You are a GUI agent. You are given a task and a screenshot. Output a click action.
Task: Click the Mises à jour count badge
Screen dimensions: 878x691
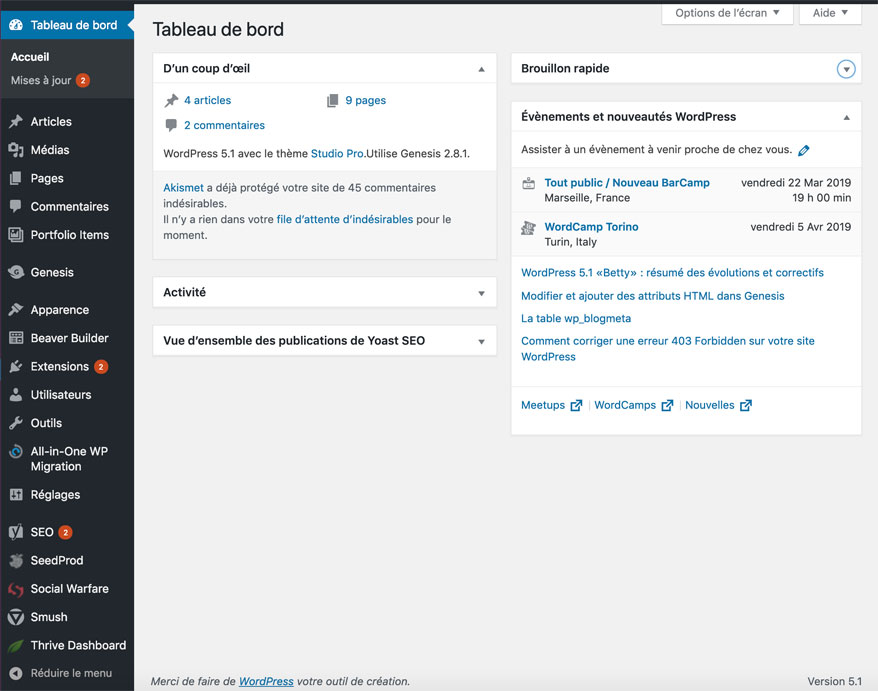83,81
